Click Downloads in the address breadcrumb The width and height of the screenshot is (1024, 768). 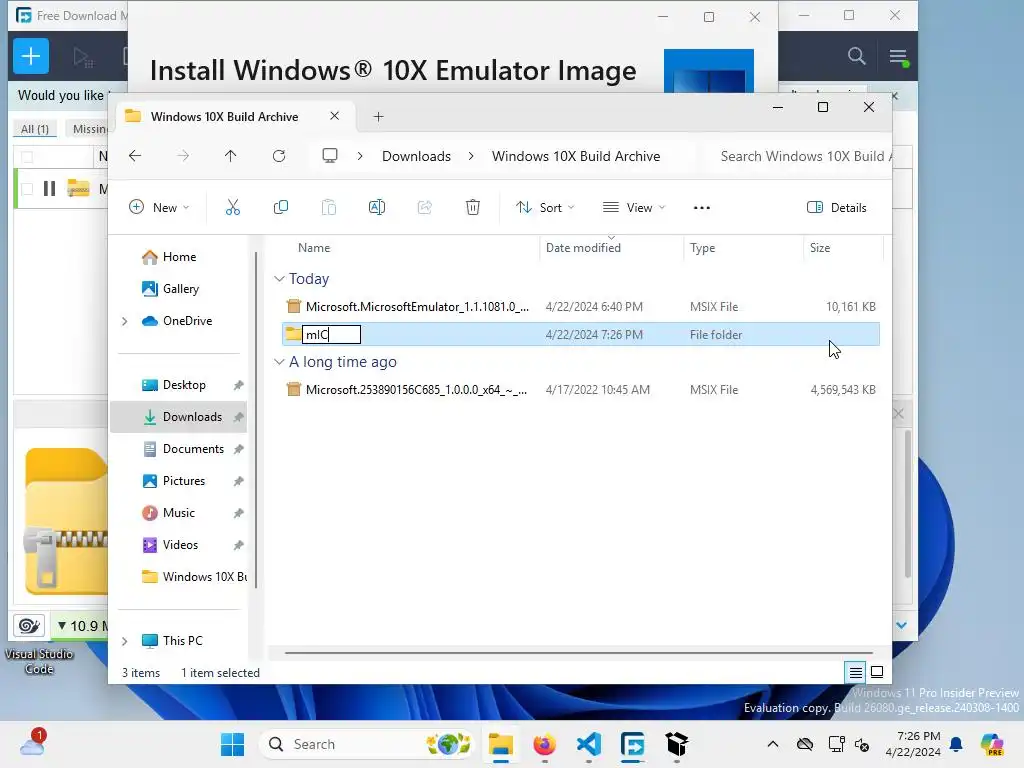(416, 156)
